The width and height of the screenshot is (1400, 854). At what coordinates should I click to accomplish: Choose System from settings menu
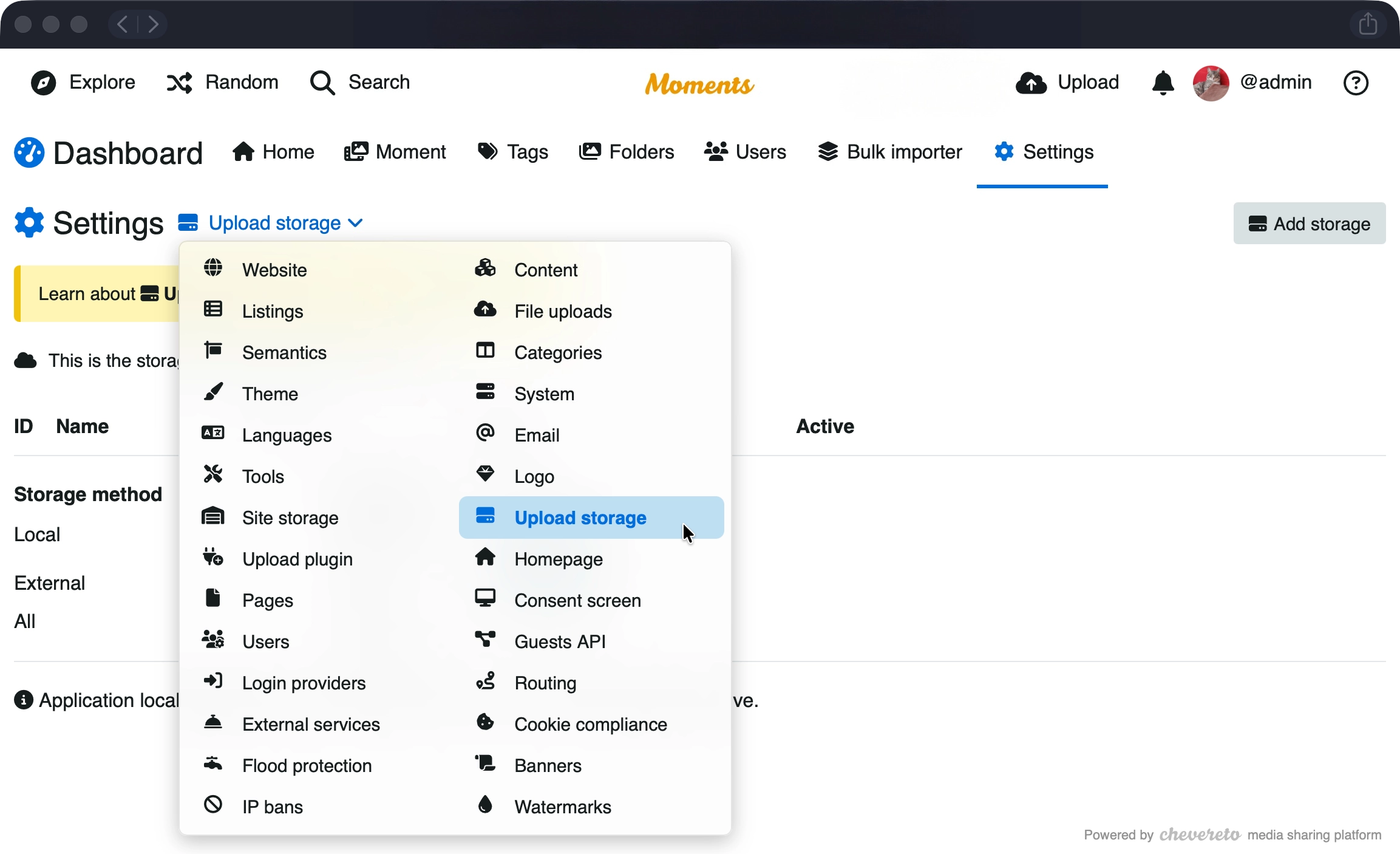click(x=591, y=394)
